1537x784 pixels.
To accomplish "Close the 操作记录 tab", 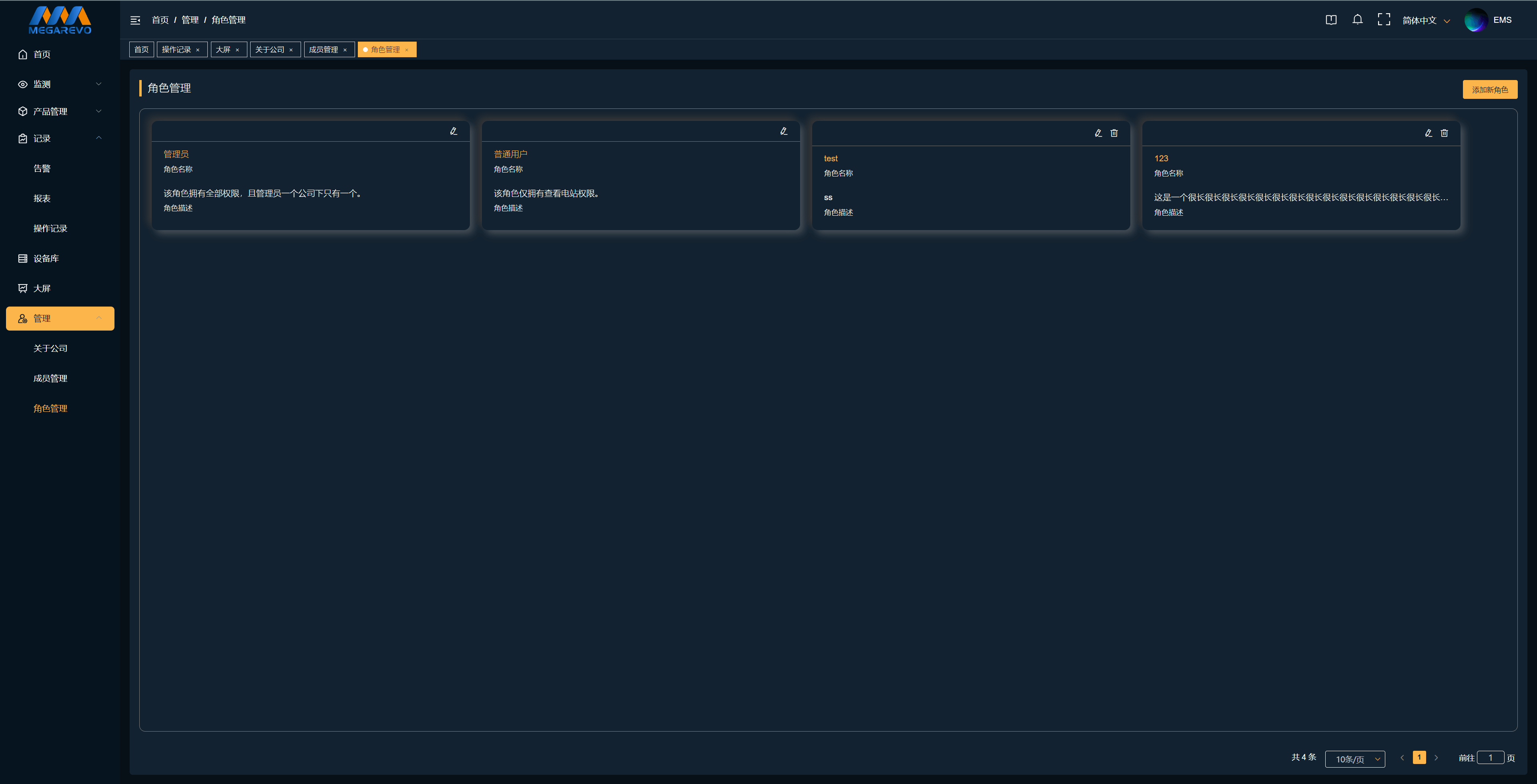I will 197,50.
